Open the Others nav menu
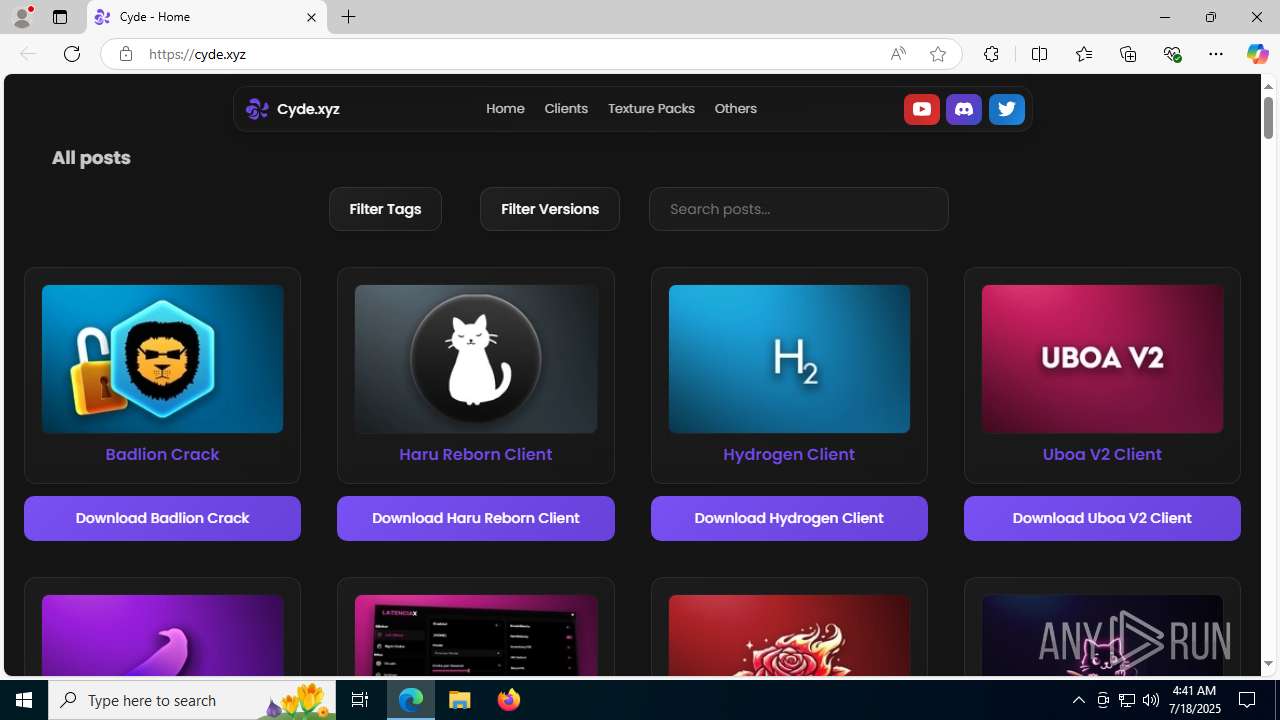This screenshot has height=720, width=1280. point(736,109)
